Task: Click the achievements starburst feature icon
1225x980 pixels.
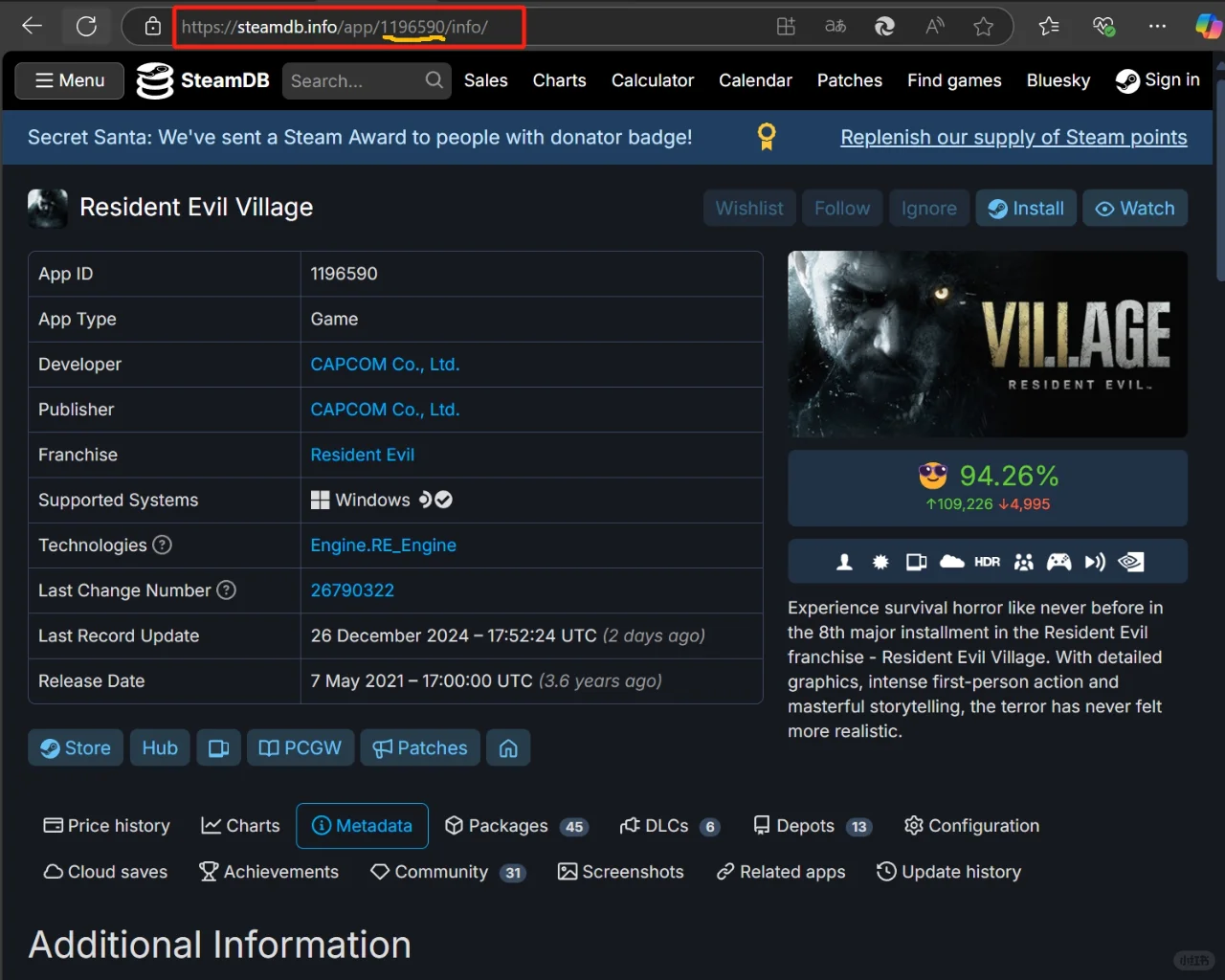Action: click(x=880, y=562)
